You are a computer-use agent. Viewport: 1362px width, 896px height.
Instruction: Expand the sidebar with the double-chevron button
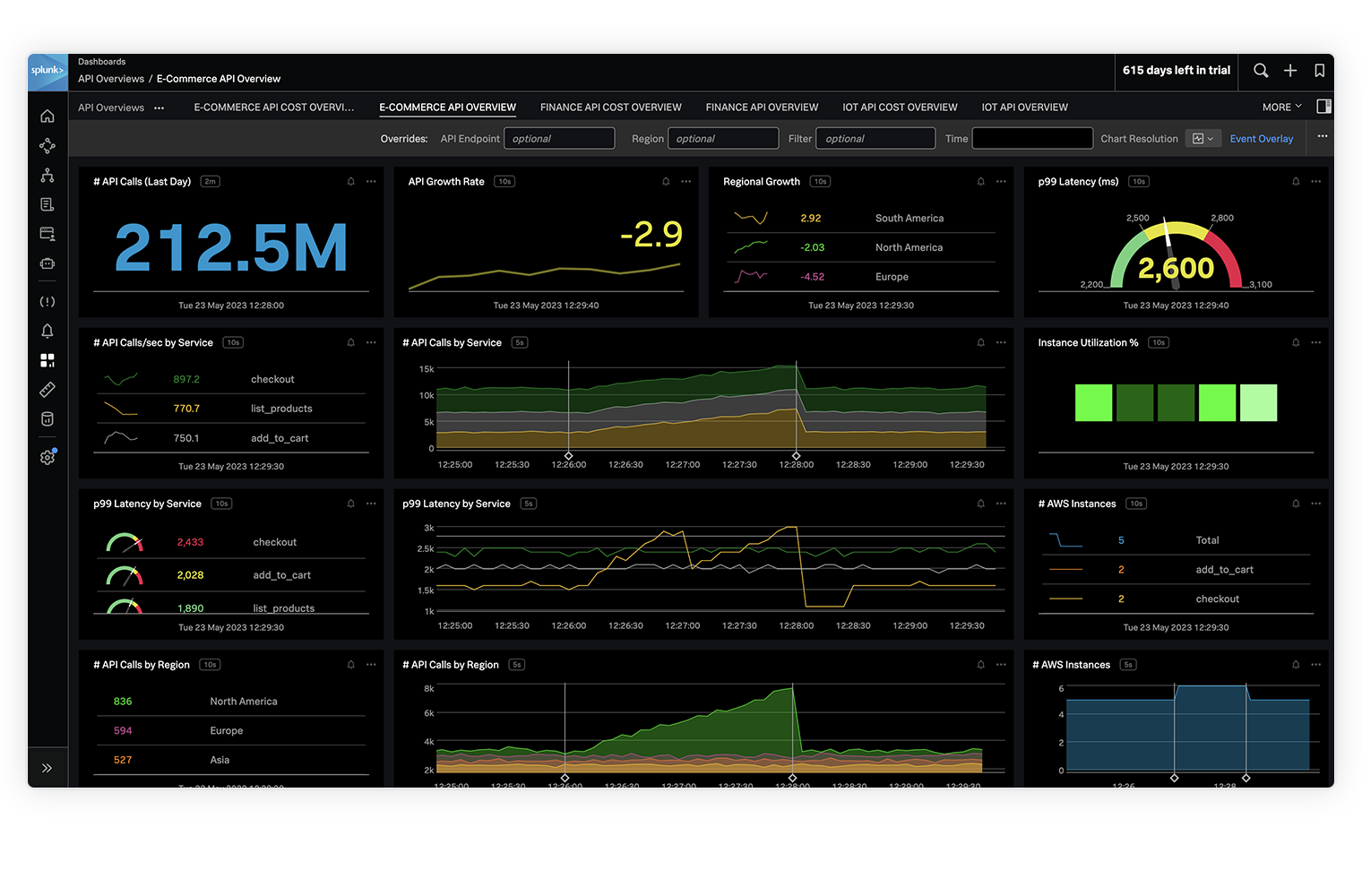[x=47, y=767]
